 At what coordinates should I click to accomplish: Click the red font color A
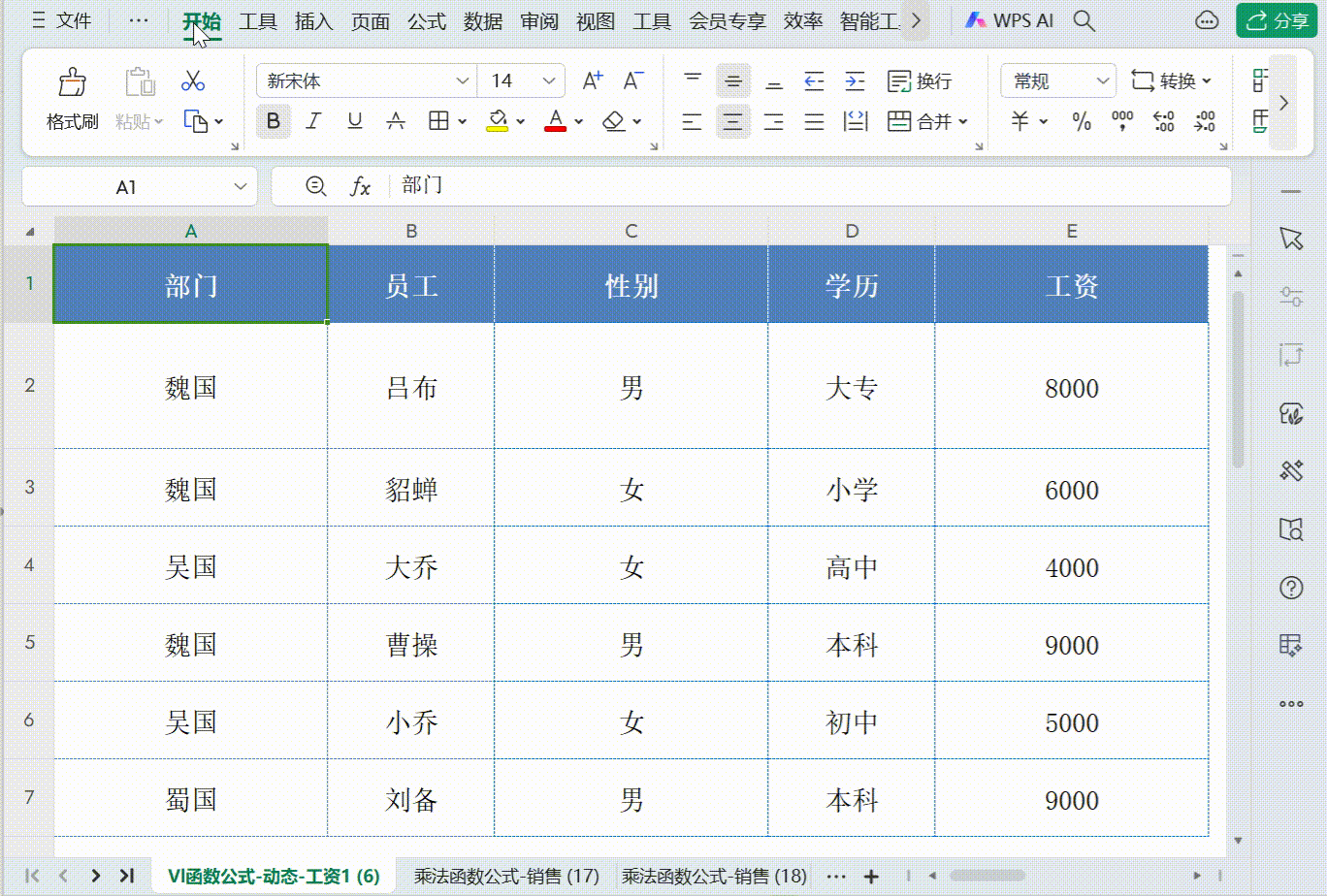pos(556,121)
